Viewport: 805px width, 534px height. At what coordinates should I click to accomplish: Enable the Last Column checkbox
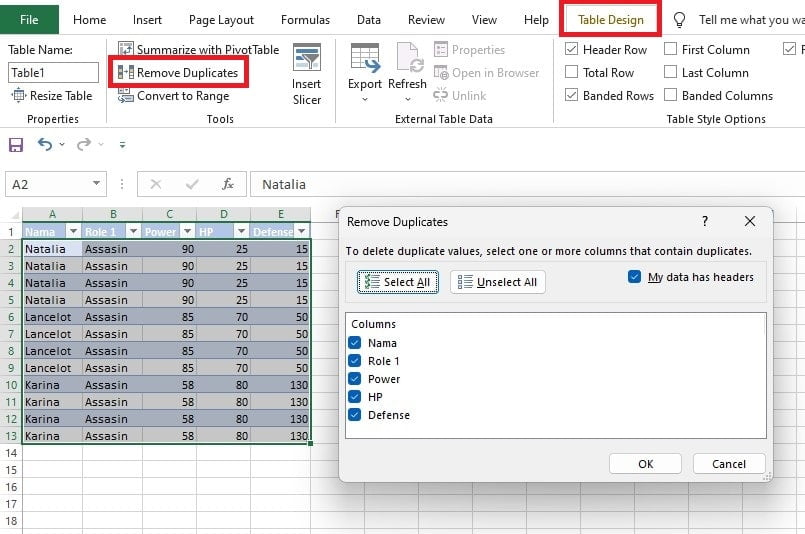pos(670,72)
